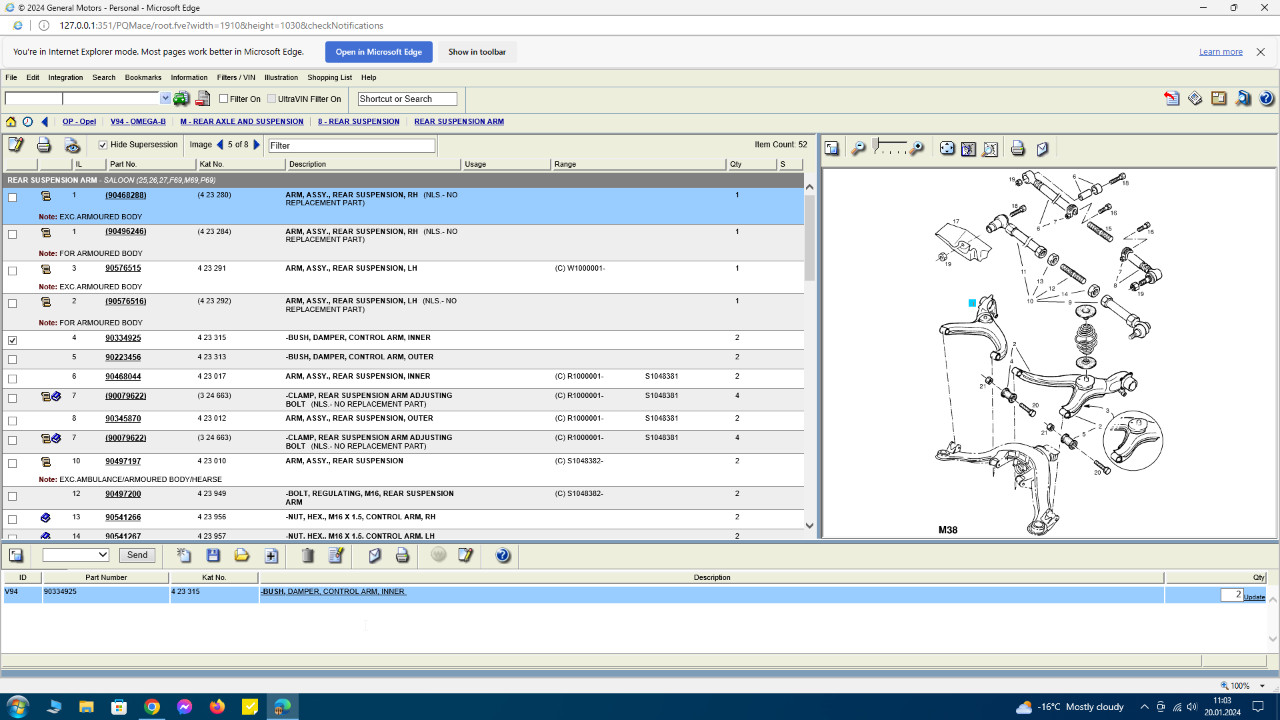Click the fit-to-window icon in illustration toolbar
The width and height of the screenshot is (1280, 720).
tap(947, 149)
